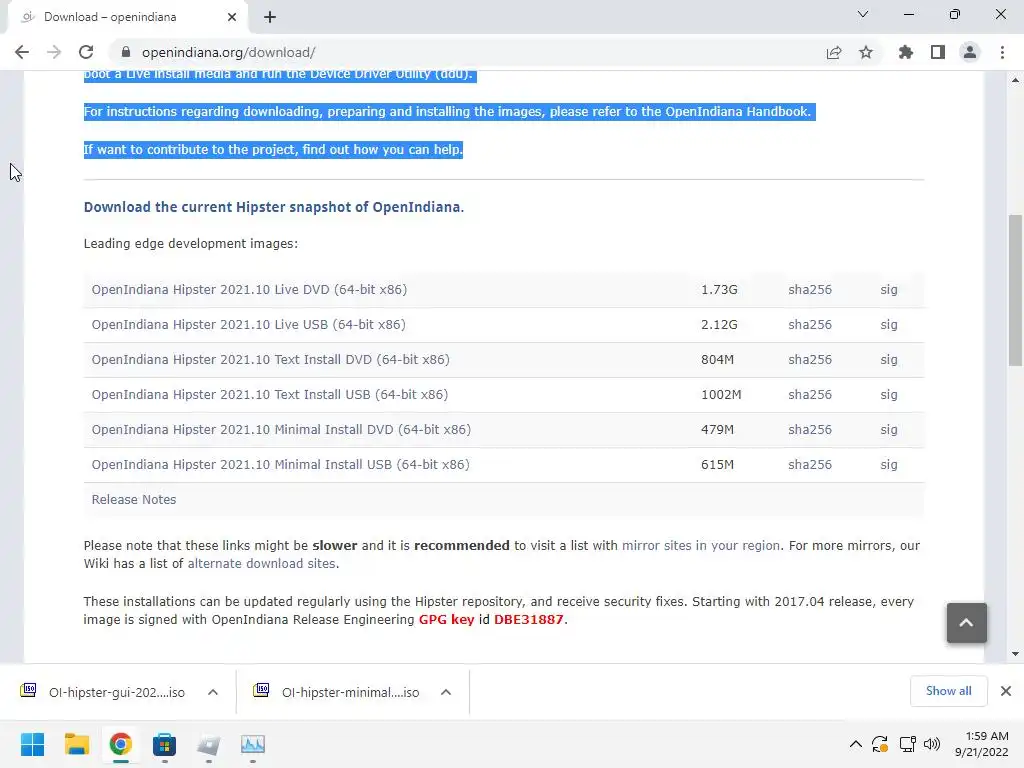Open File Explorer from the taskbar
The image size is (1024, 768).
[x=76, y=744]
